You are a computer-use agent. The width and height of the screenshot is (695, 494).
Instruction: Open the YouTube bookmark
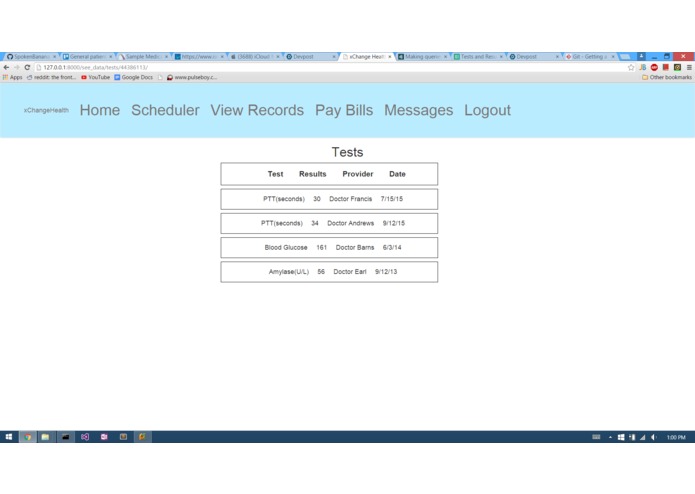(x=95, y=77)
